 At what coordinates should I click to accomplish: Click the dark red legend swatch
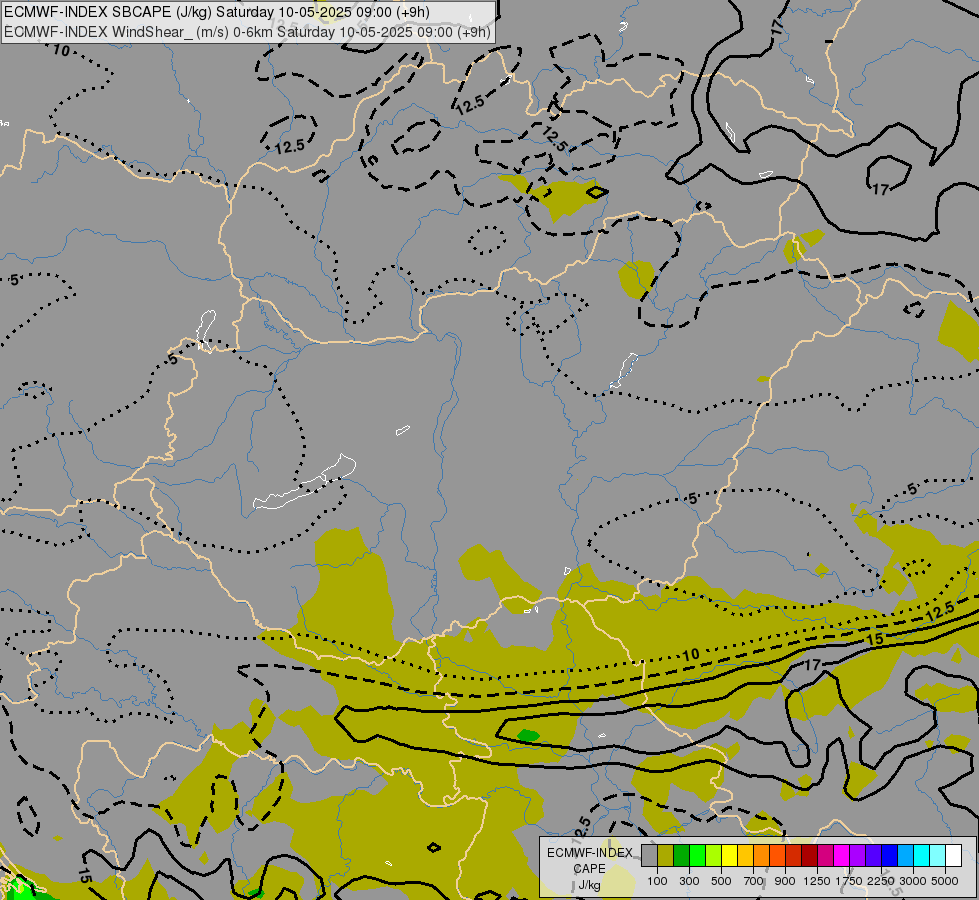tap(810, 855)
